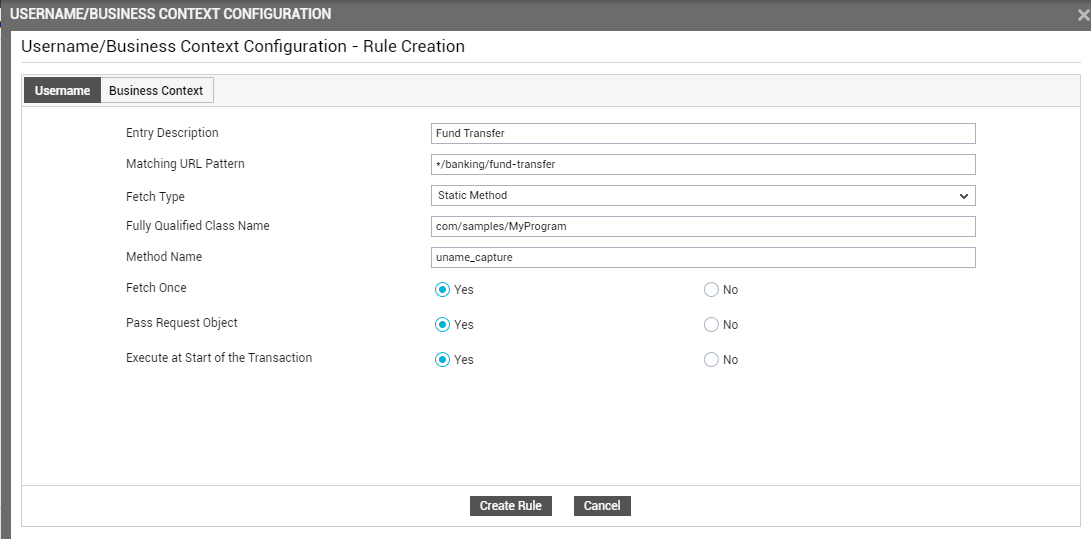
Task: Click the Method Name input field
Action: click(x=703, y=257)
